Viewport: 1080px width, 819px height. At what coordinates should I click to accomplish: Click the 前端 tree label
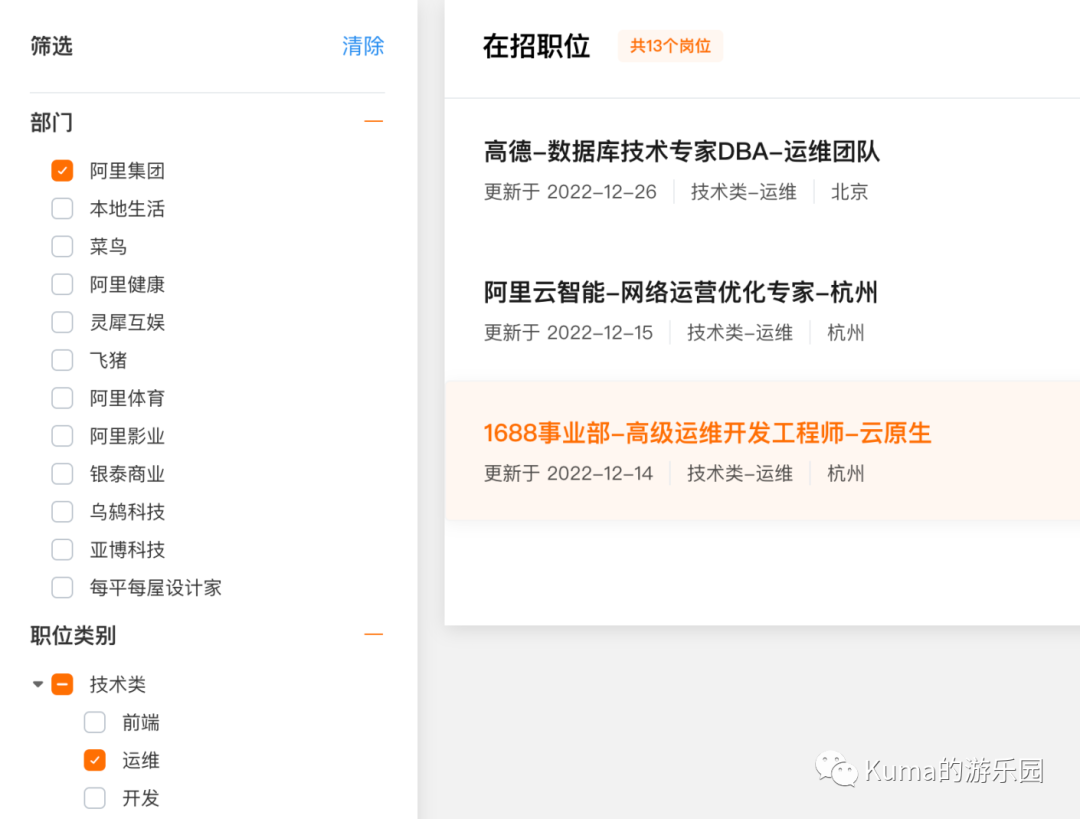(141, 723)
